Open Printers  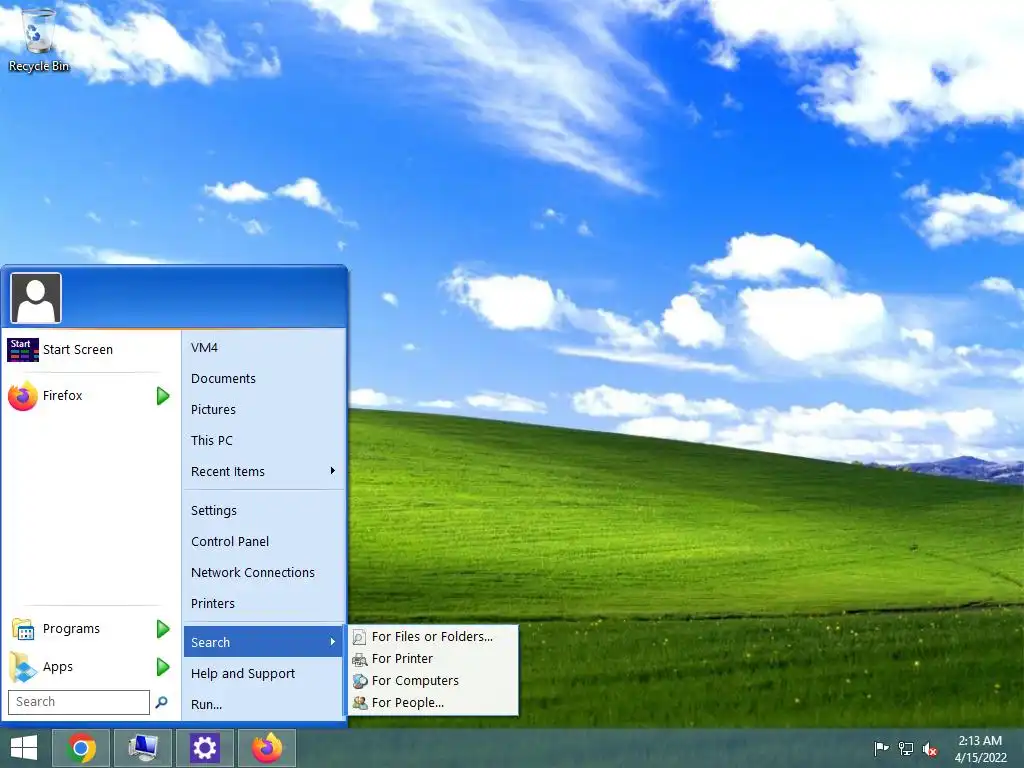click(x=263, y=603)
